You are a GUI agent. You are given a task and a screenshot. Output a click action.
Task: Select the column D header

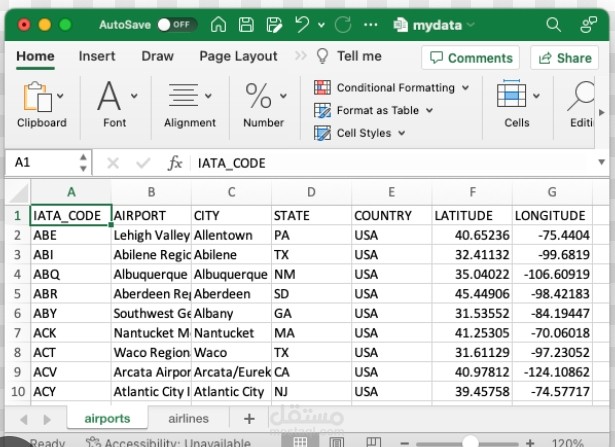311,192
